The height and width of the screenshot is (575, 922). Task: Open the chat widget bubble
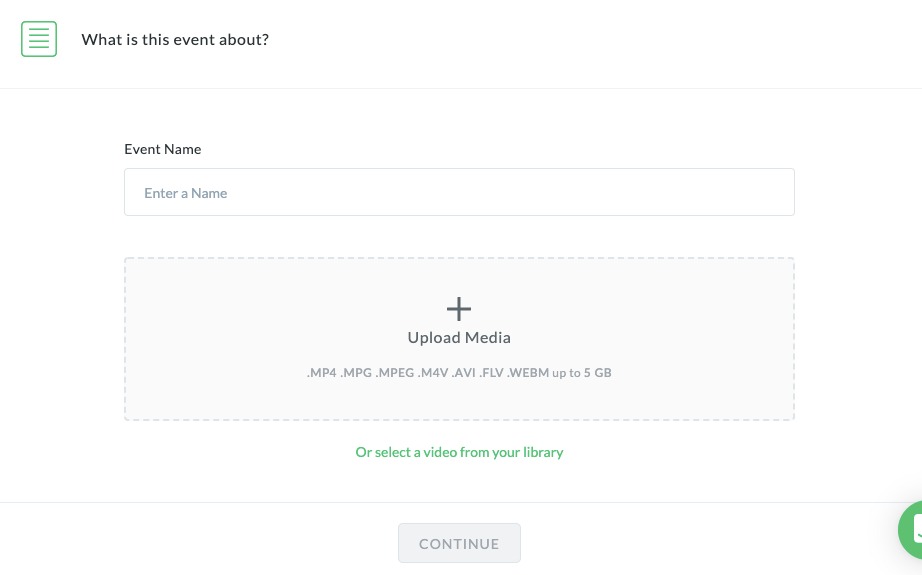click(912, 530)
